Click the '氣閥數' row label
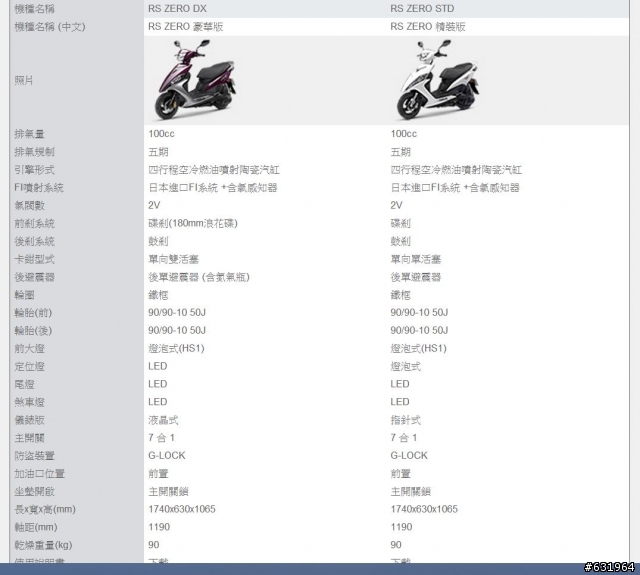 tap(29, 206)
